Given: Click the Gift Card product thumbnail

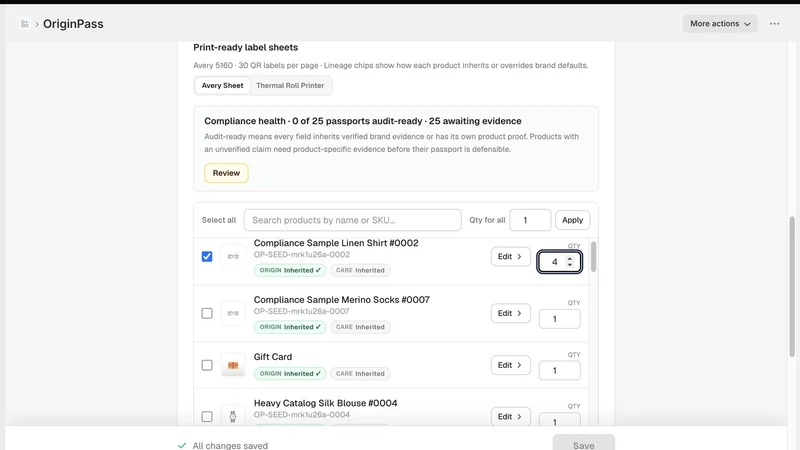Looking at the screenshot, I should (233, 365).
